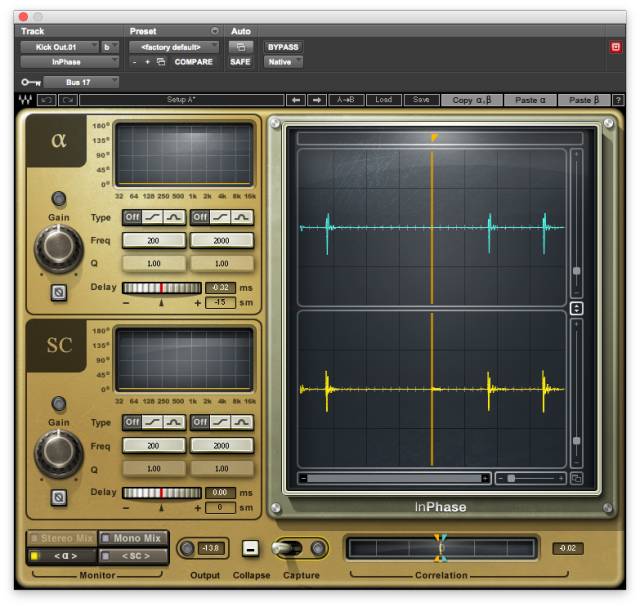Click the horizontal zoom slider under waveforms
Image resolution: width=640 pixels, height=607 pixels.
531,478
